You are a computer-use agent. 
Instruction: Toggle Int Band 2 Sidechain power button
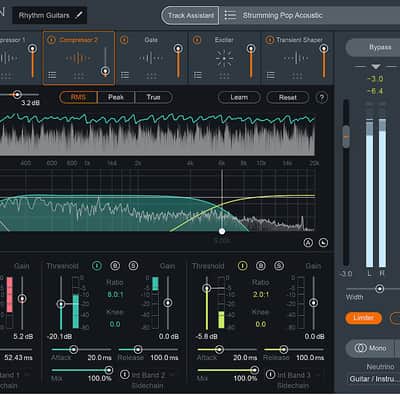pos(125,374)
